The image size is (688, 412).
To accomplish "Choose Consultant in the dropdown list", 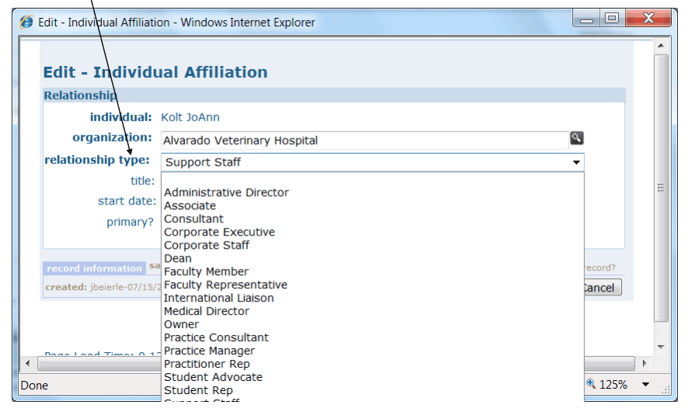I will (x=194, y=219).
